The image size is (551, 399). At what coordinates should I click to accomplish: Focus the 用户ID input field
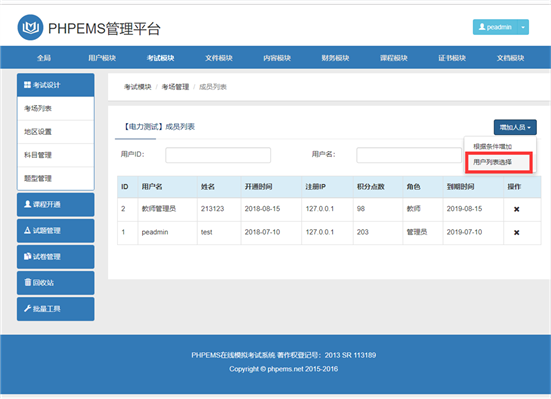[x=218, y=155]
